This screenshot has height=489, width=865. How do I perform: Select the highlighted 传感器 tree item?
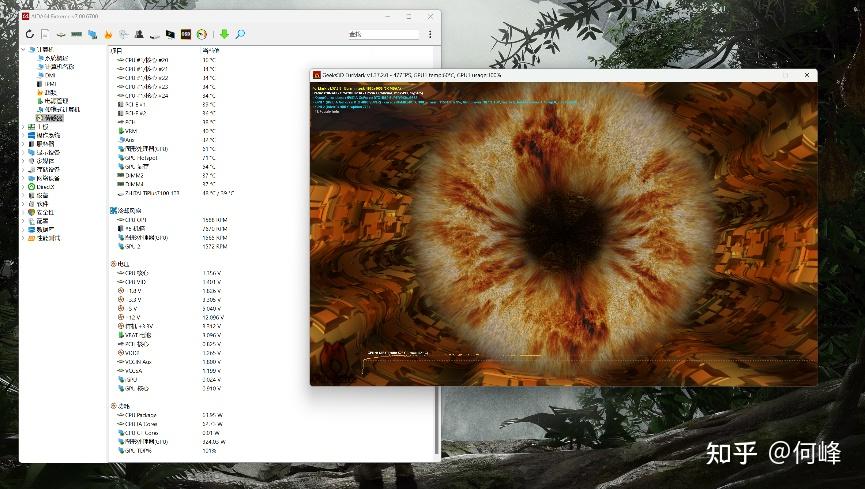pyautogui.click(x=54, y=118)
